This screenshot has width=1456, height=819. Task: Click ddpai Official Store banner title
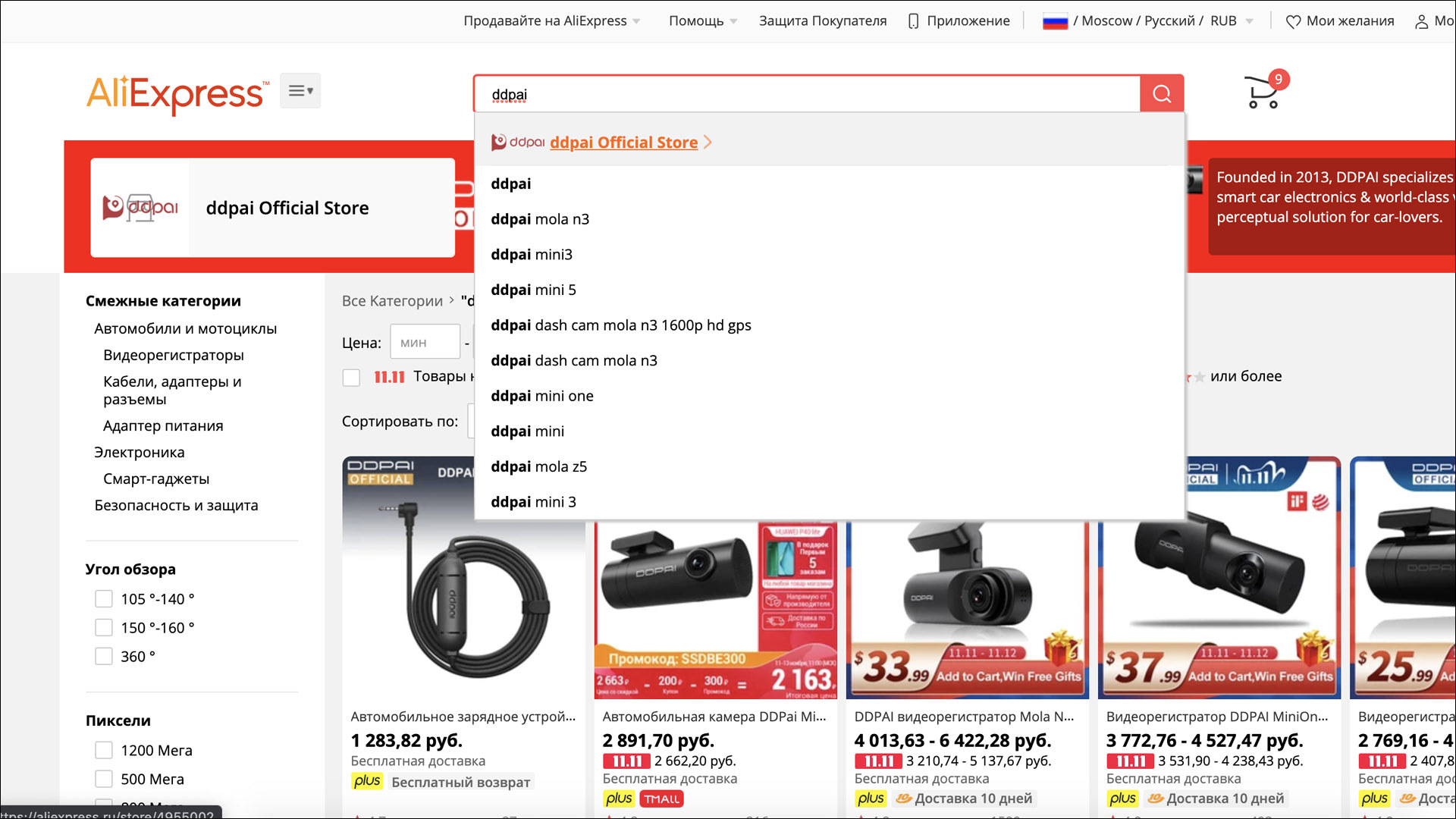click(287, 208)
